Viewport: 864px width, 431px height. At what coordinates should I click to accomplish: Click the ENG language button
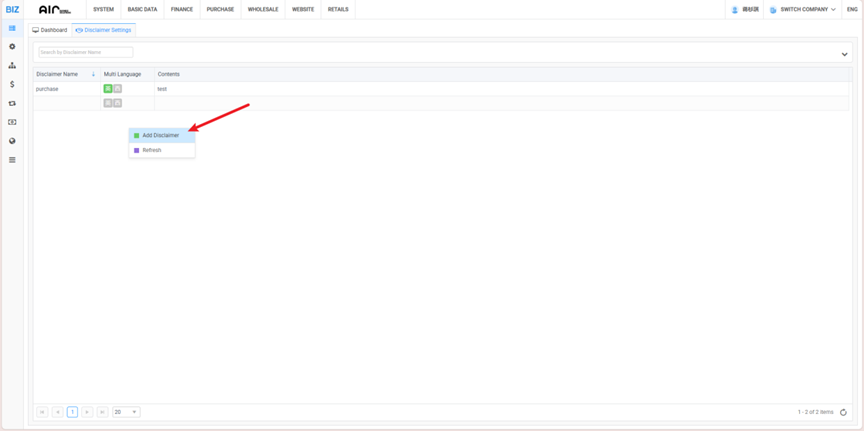click(x=852, y=9)
